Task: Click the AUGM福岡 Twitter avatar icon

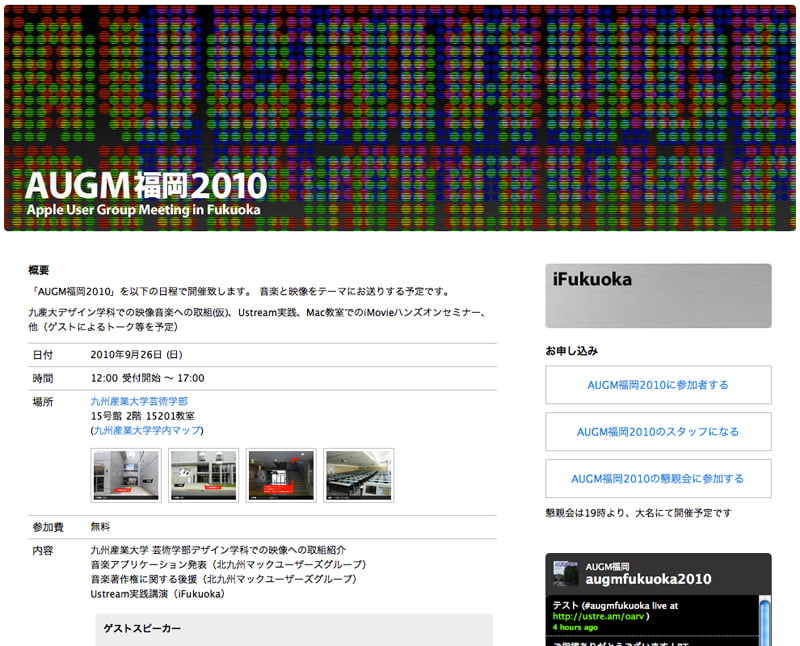Action: 566,574
